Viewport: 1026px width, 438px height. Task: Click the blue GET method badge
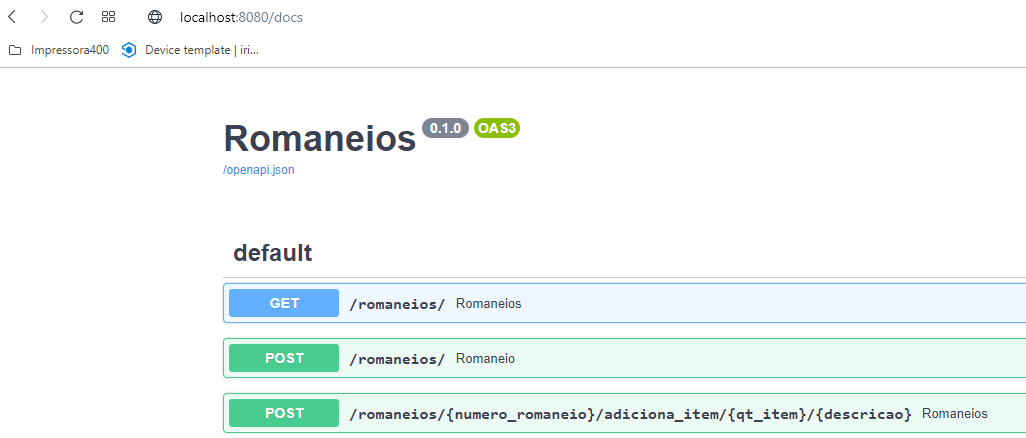click(284, 303)
